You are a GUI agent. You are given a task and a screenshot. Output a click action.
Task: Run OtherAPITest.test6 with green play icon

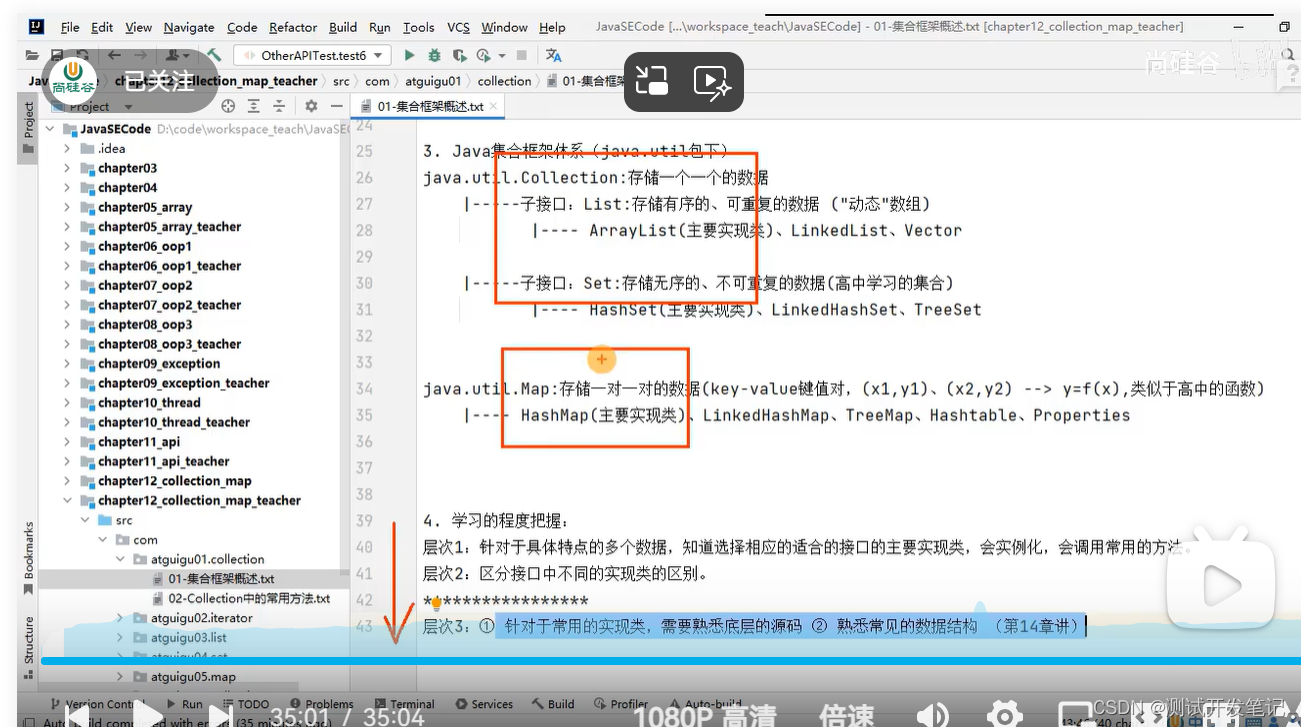(x=409, y=56)
